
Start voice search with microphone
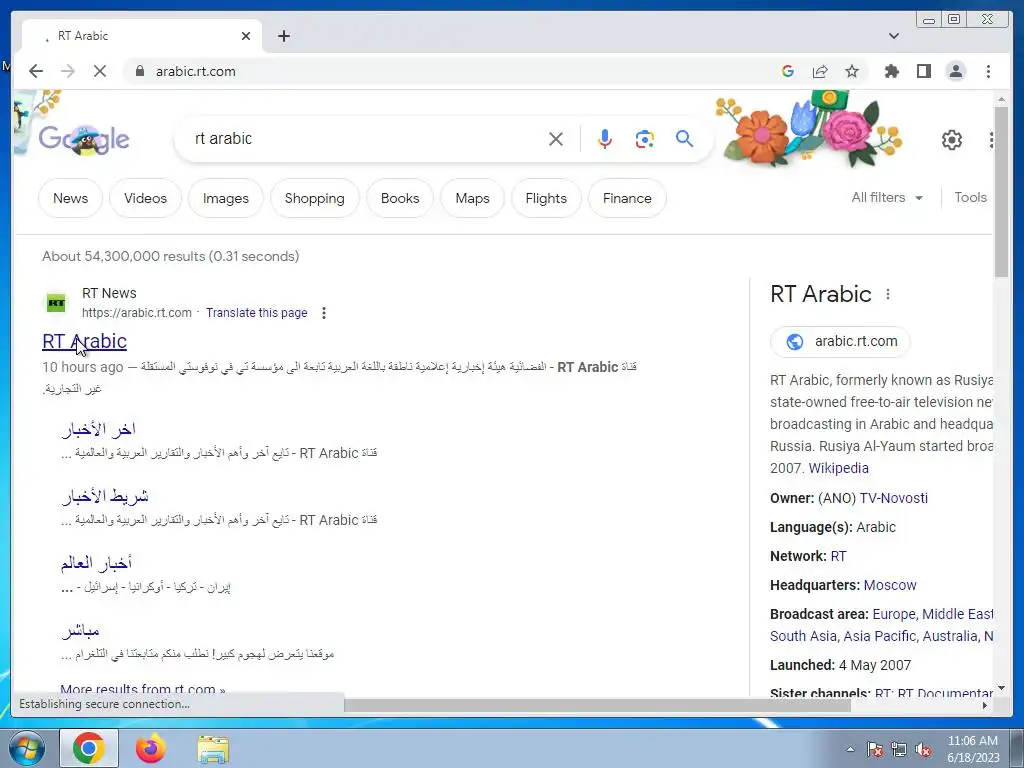(x=605, y=138)
